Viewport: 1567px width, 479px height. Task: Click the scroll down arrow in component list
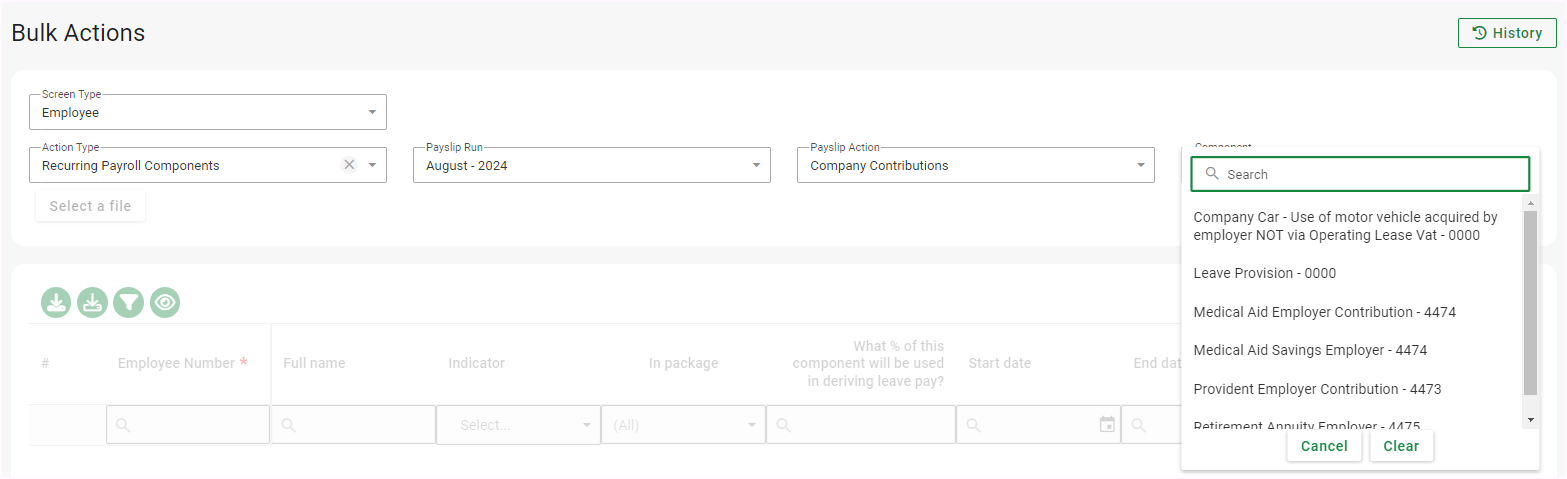pos(1530,419)
